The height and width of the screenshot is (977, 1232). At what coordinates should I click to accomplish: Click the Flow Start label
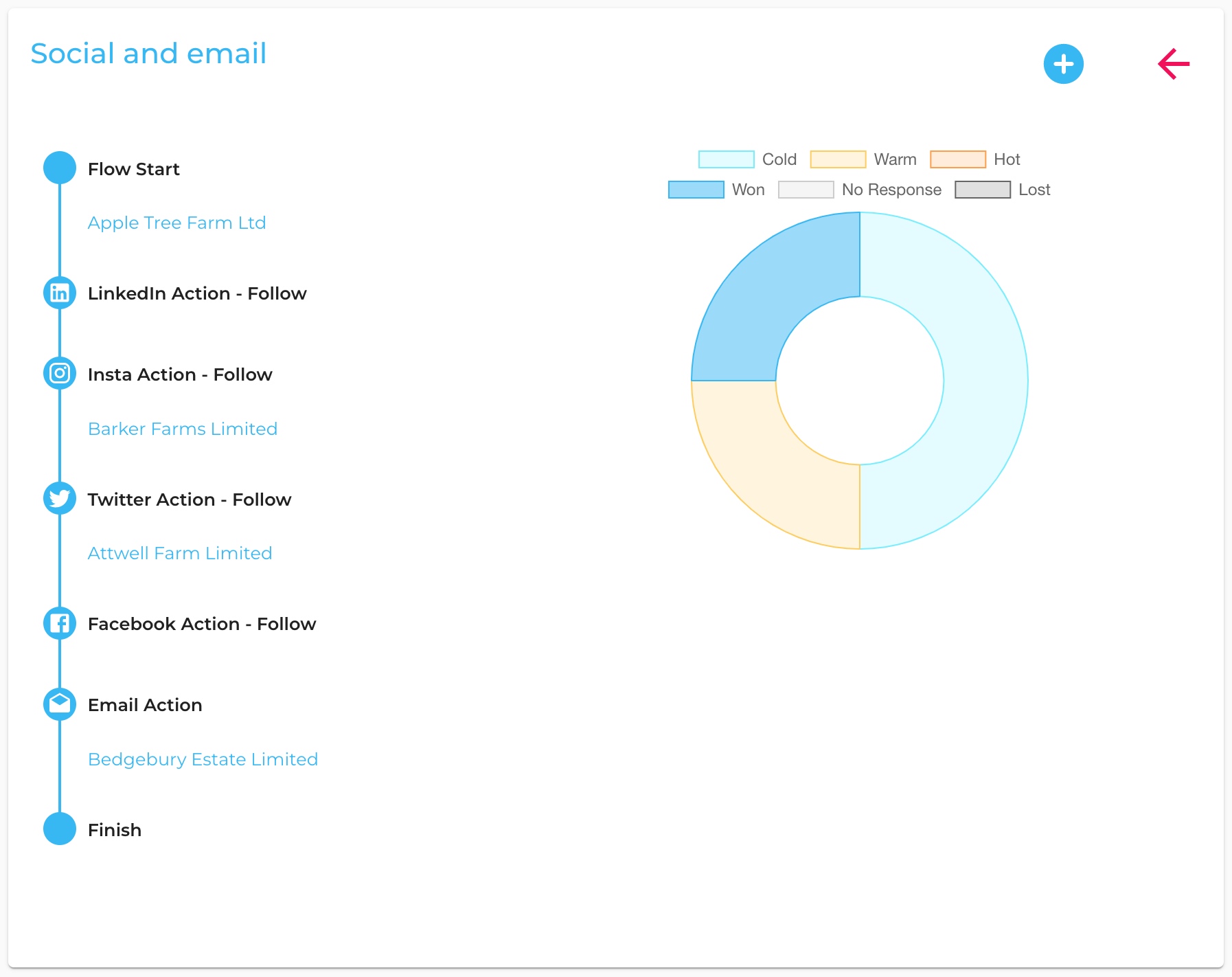point(134,169)
